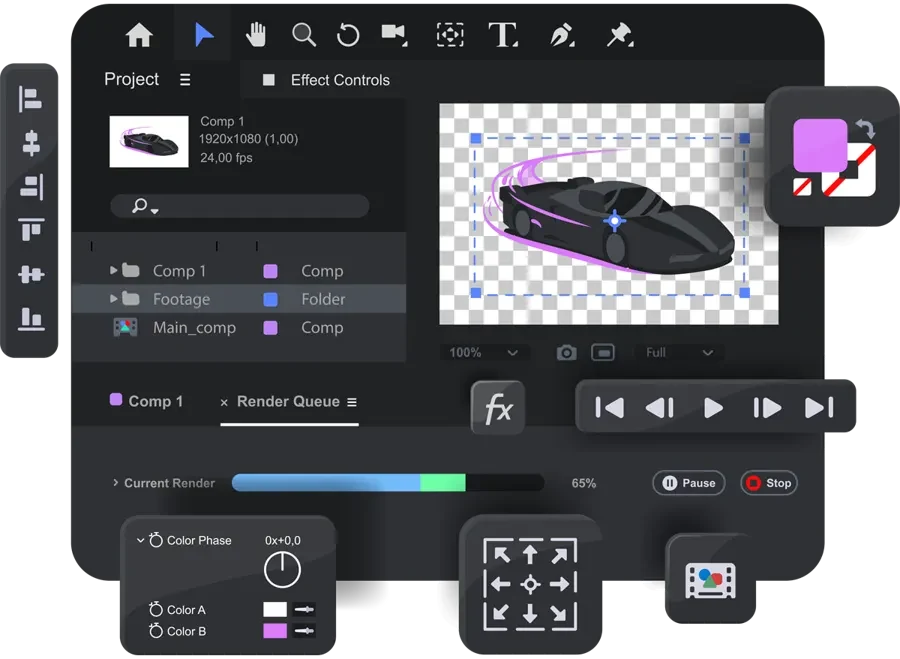Stop the current render
The height and width of the screenshot is (659, 900).
point(769,483)
